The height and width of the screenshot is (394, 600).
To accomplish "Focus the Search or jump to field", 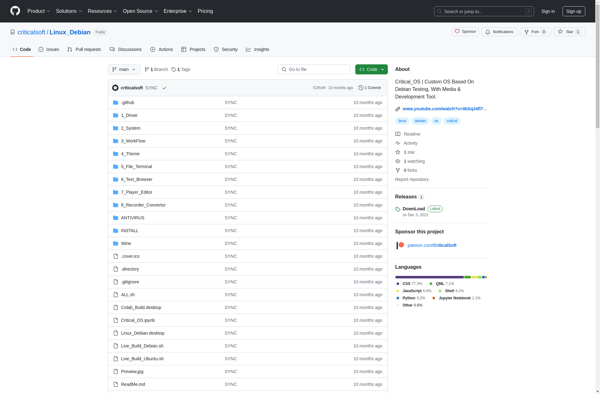I will click(x=484, y=11).
